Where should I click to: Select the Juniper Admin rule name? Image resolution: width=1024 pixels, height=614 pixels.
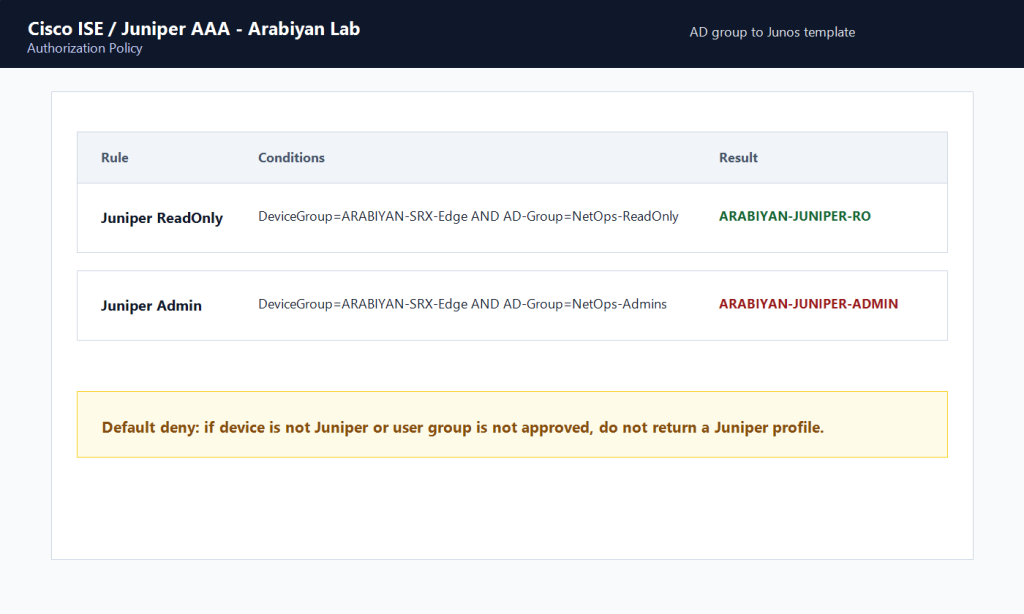152,305
